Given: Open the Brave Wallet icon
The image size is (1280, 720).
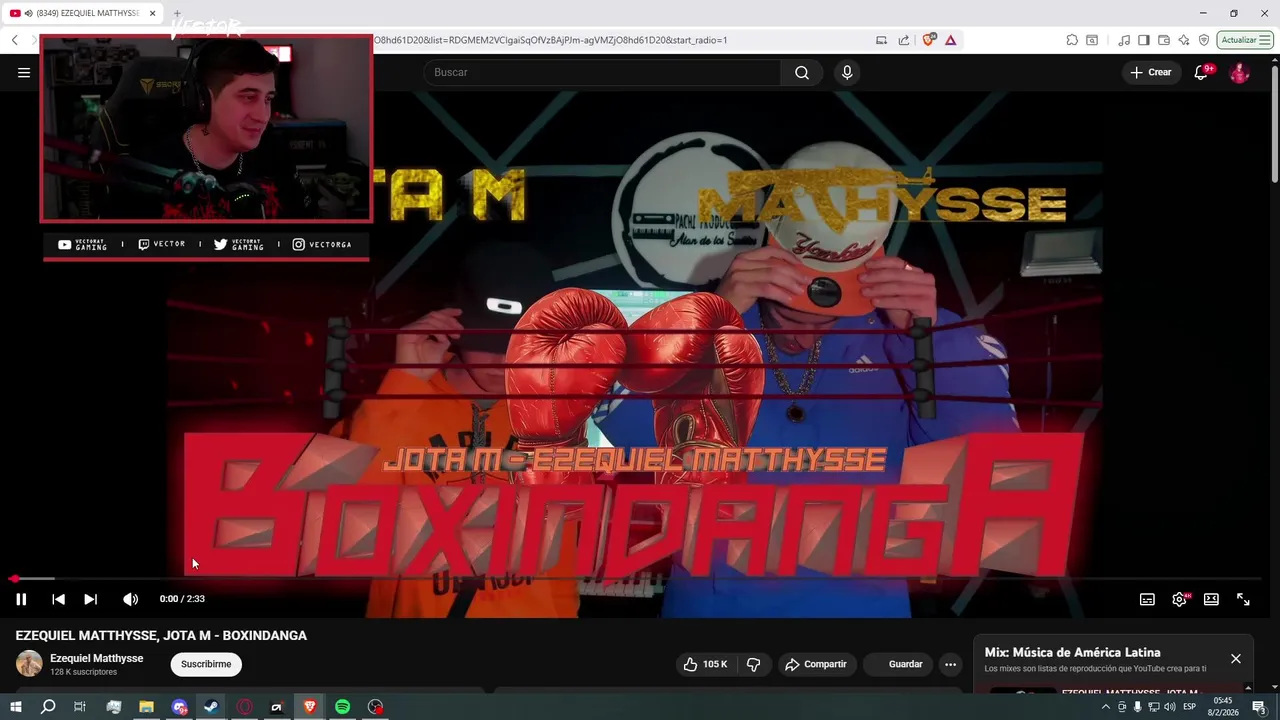Looking at the screenshot, I should pyautogui.click(x=1164, y=40).
